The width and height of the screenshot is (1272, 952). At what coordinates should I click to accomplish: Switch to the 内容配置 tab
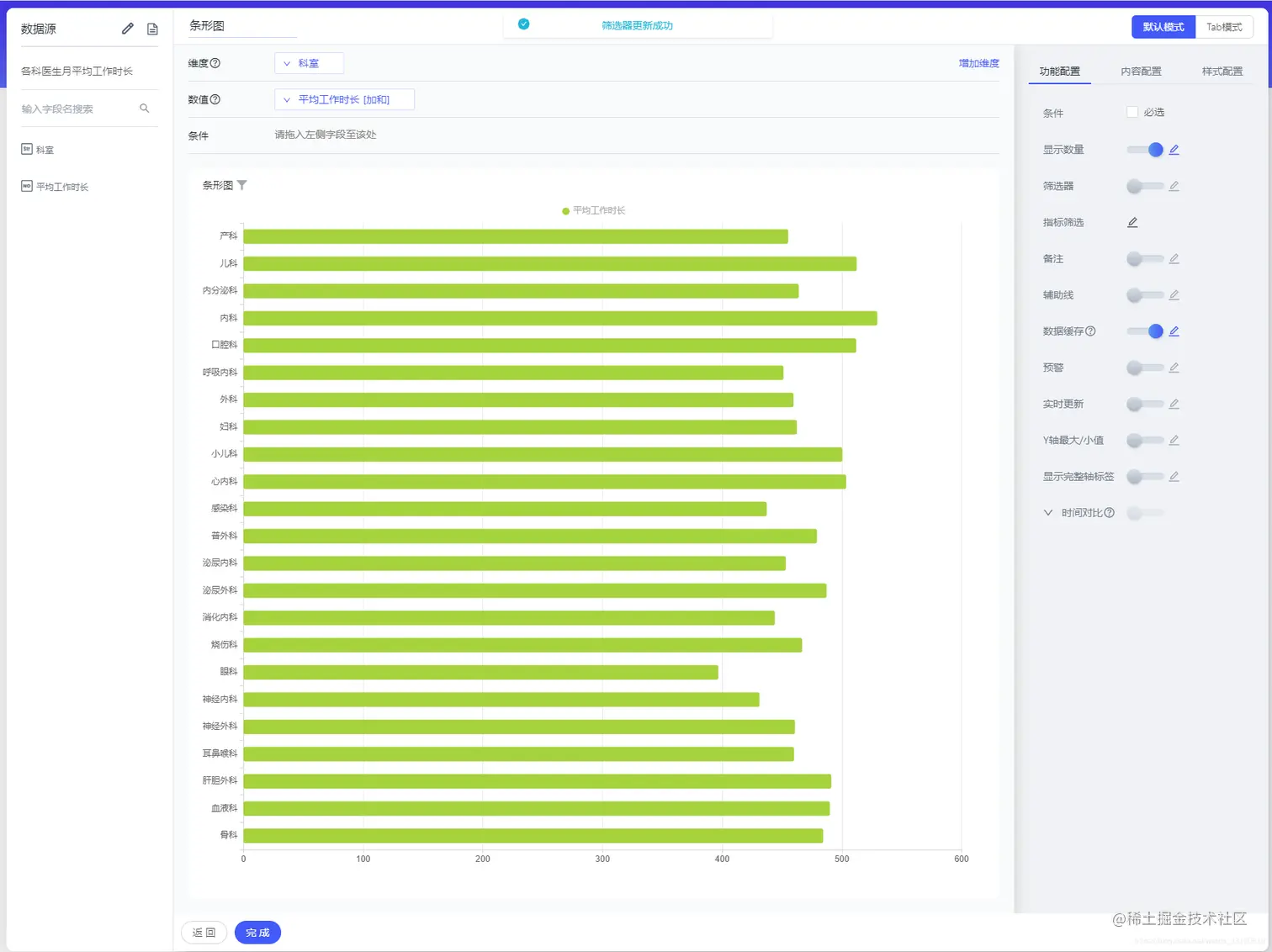coord(1142,71)
